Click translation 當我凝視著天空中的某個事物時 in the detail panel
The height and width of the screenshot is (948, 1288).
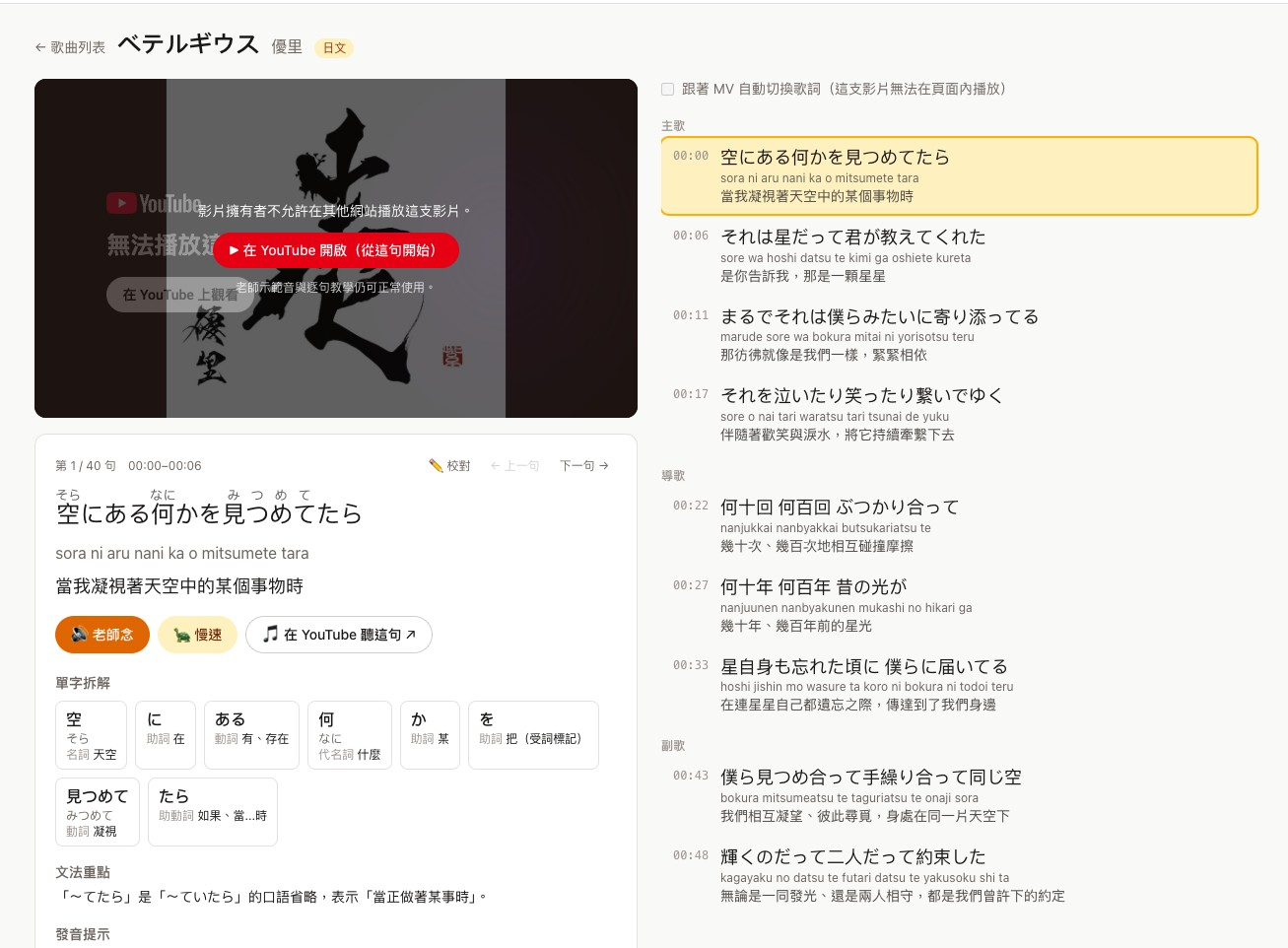coord(179,586)
